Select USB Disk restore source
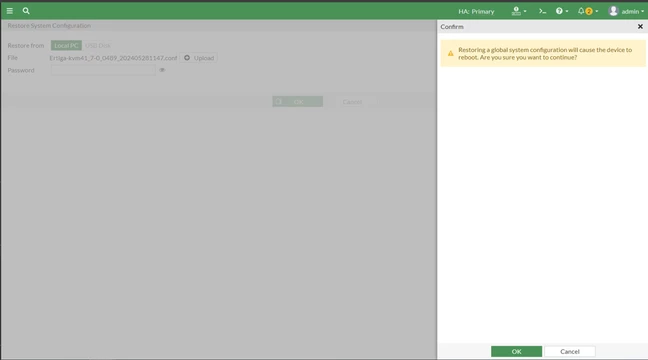 (x=98, y=45)
